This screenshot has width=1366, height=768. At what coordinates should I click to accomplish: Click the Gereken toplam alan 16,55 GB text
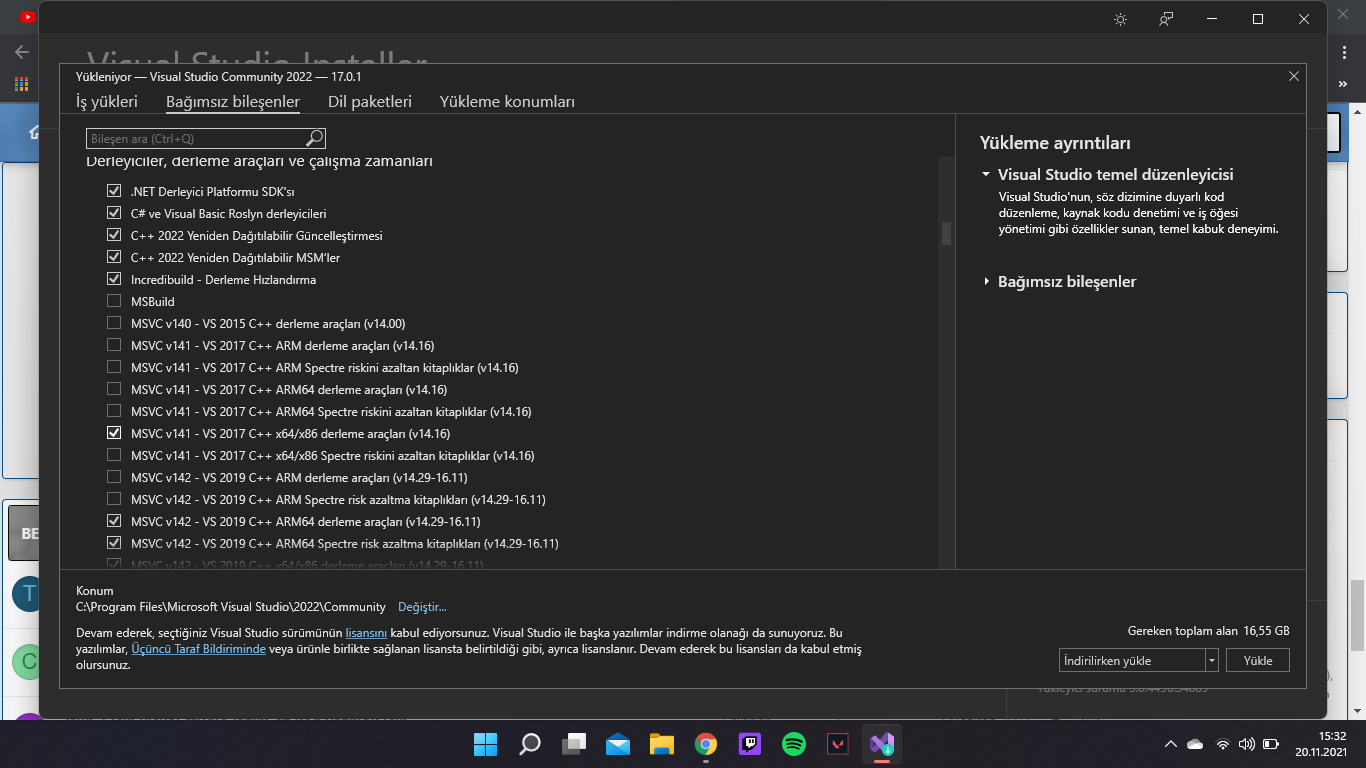(x=1208, y=631)
